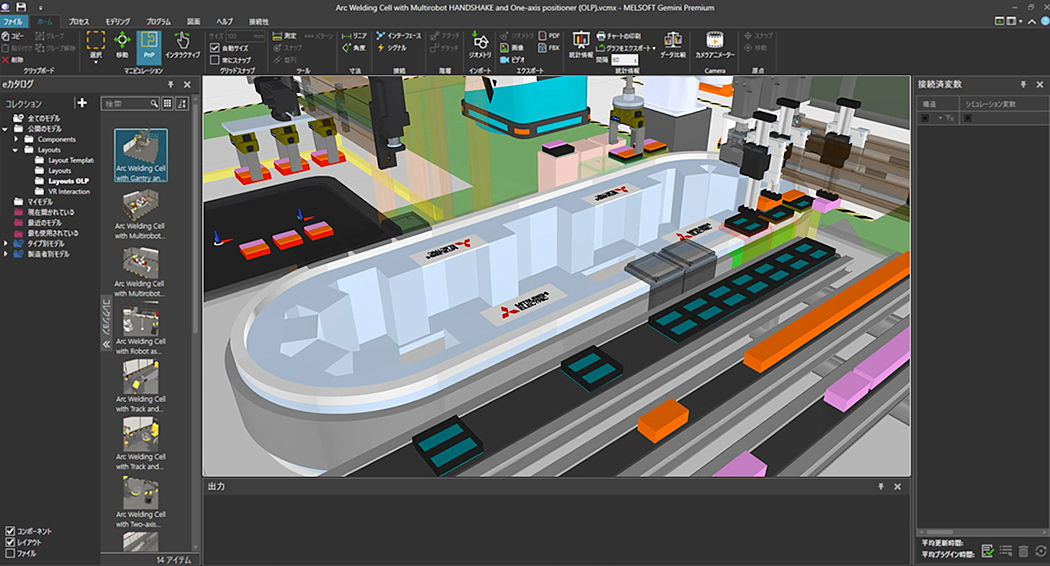Screen dimensions: 1050x566
Task: Open the シグナル signal connection tool
Action: (392, 48)
